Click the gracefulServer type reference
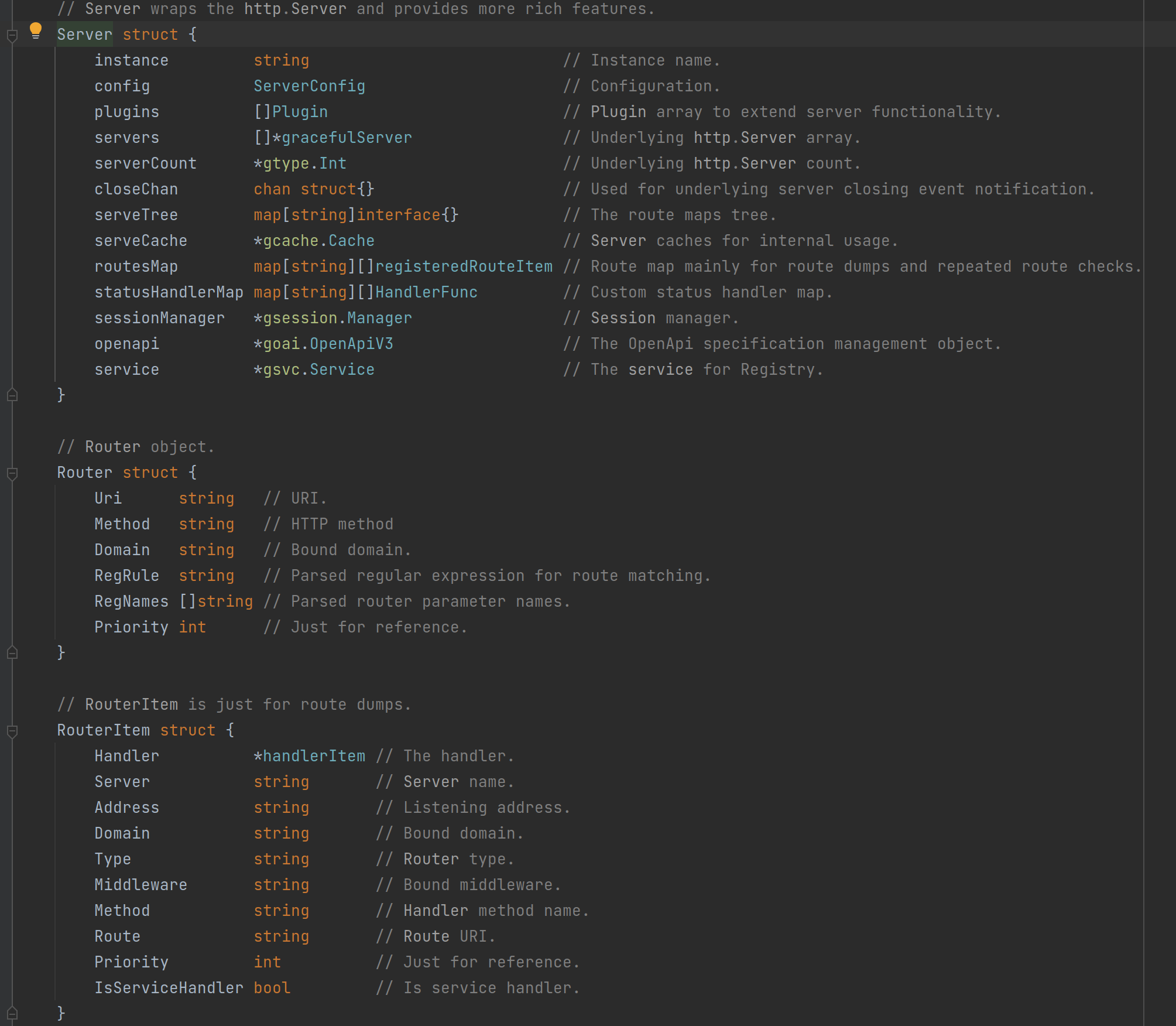This screenshot has height=1026, width=1176. [x=347, y=138]
